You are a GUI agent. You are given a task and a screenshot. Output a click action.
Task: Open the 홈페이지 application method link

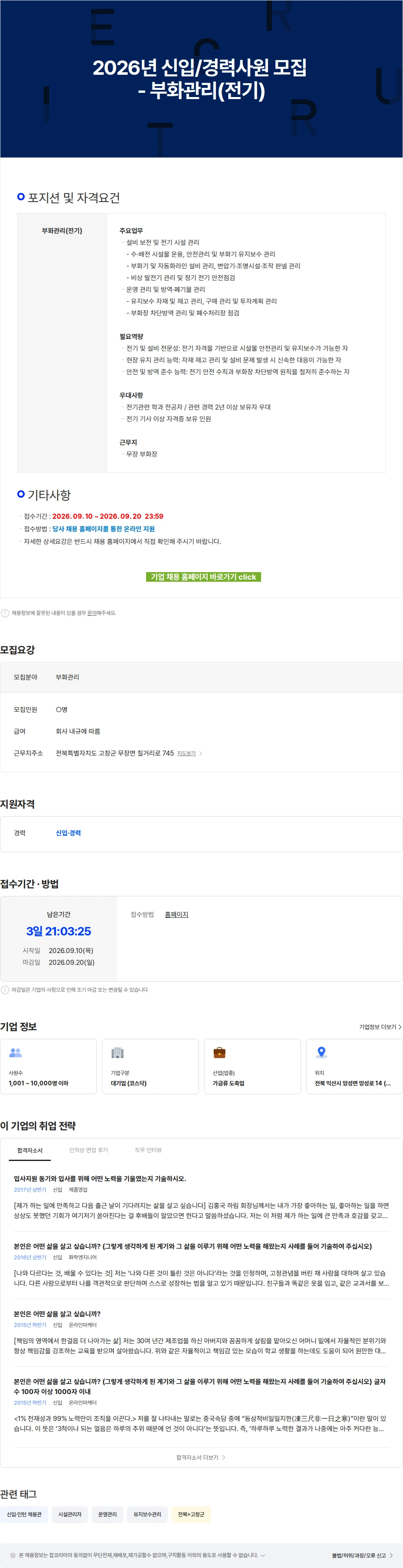click(177, 914)
